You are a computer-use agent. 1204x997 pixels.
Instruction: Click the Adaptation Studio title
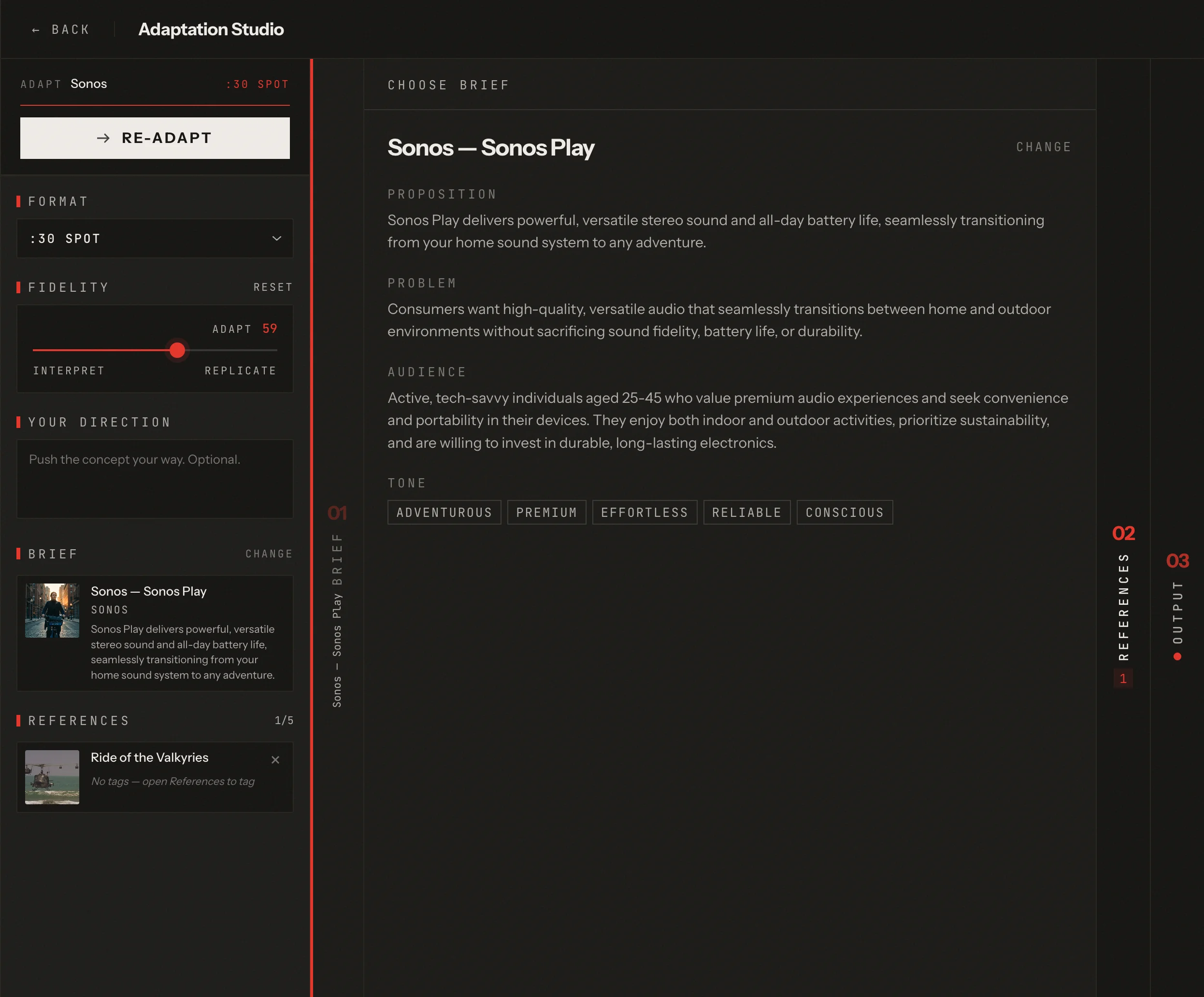[x=211, y=29]
